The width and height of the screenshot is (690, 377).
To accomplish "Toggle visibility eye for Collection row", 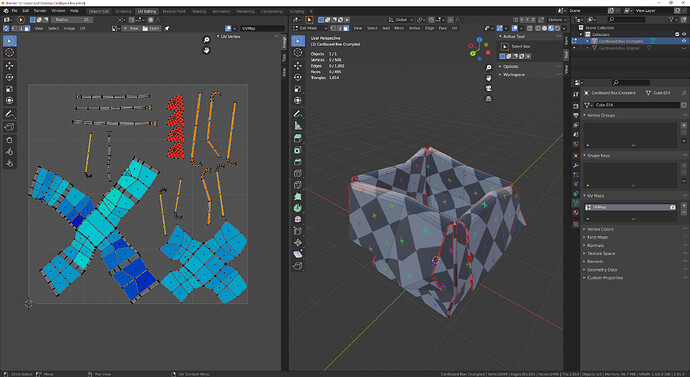I will 684,34.
